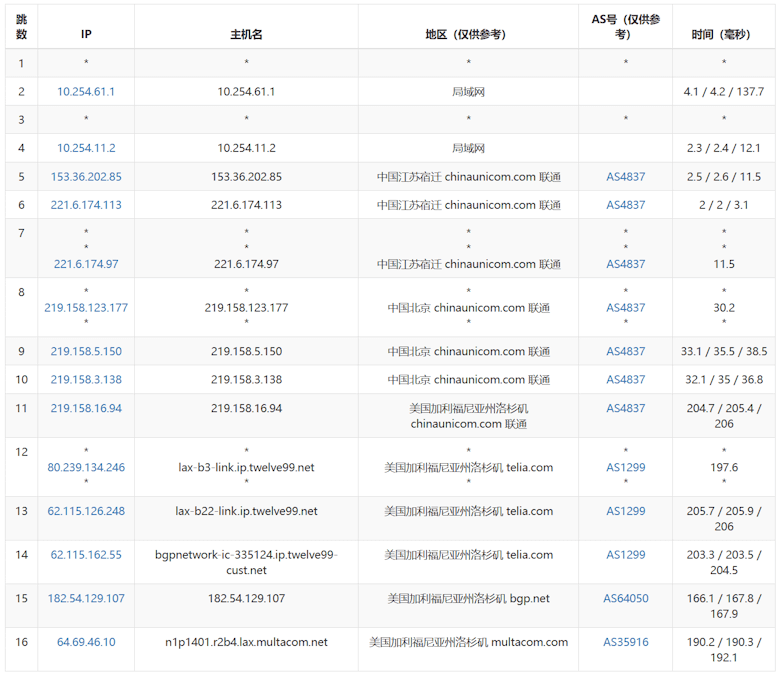Open the AS1299 link in hop 13 row
The image size is (780, 677).
[x=625, y=511]
